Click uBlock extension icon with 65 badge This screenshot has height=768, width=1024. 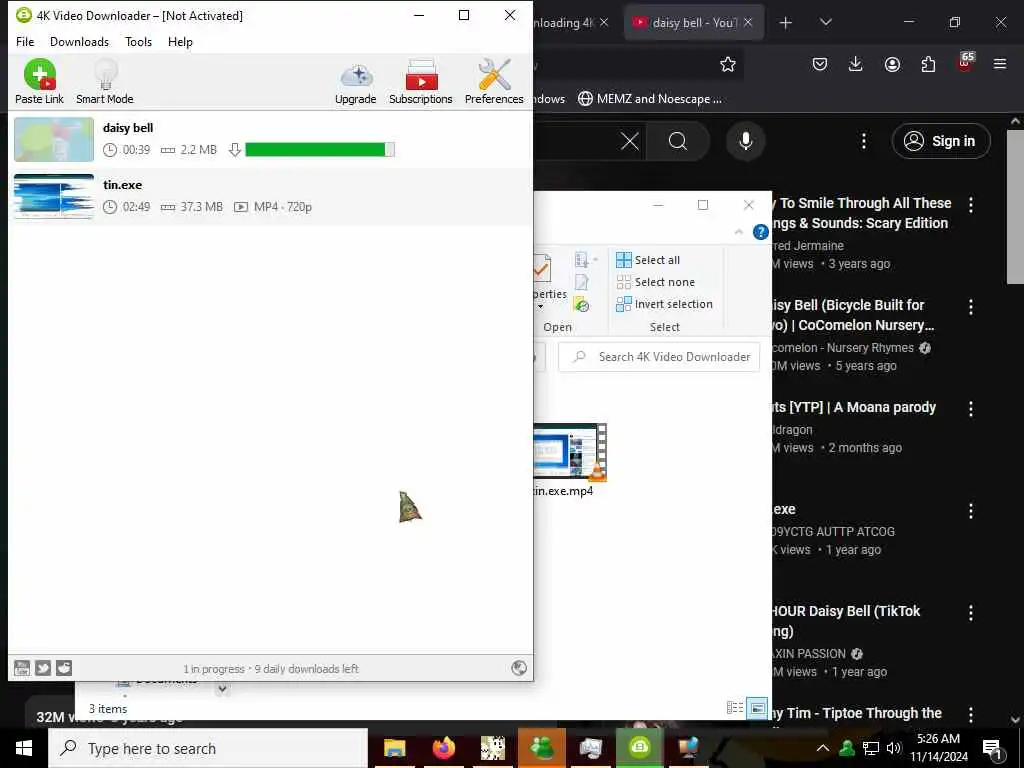tap(965, 62)
